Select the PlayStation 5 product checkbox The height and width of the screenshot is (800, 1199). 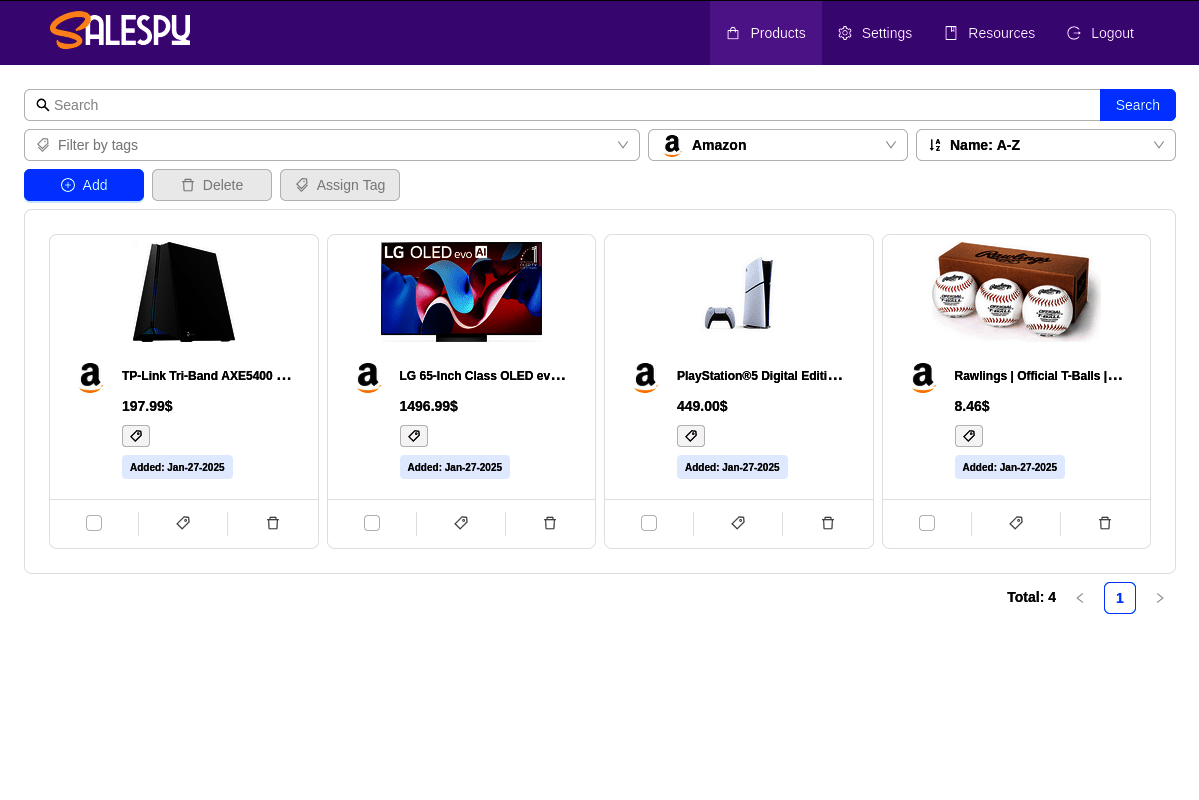648,523
